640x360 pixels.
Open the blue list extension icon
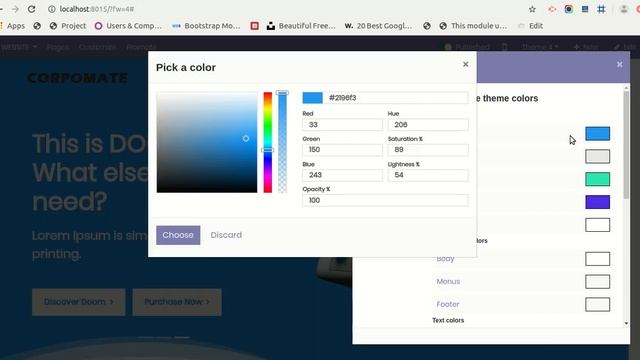[585, 9]
